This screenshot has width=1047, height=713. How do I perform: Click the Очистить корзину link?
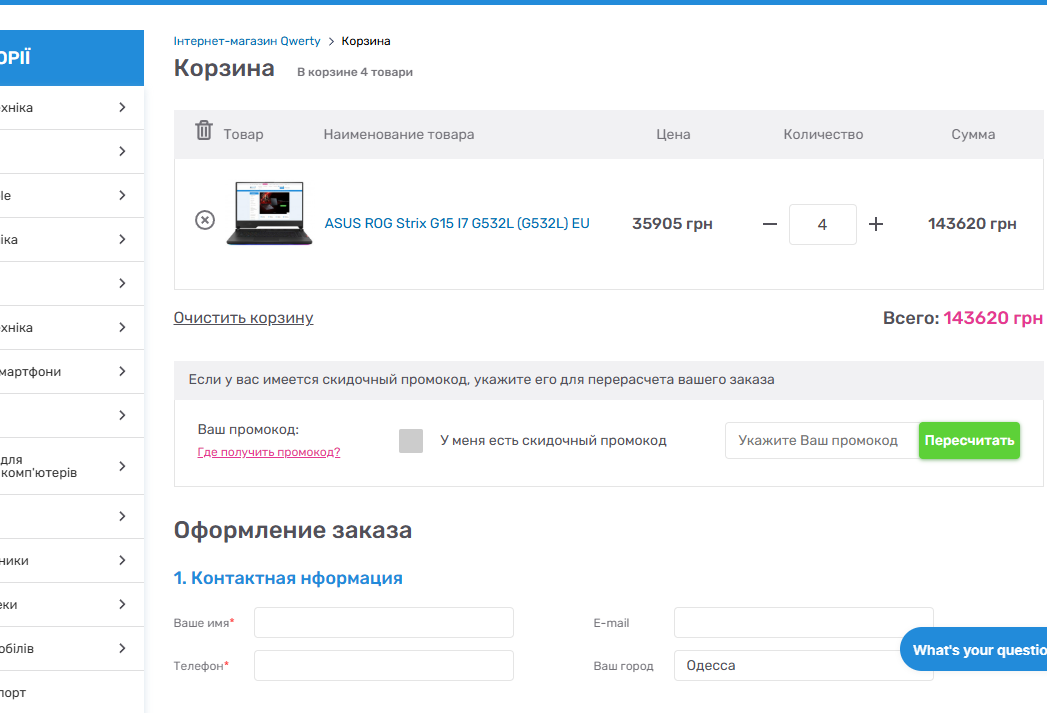[243, 318]
